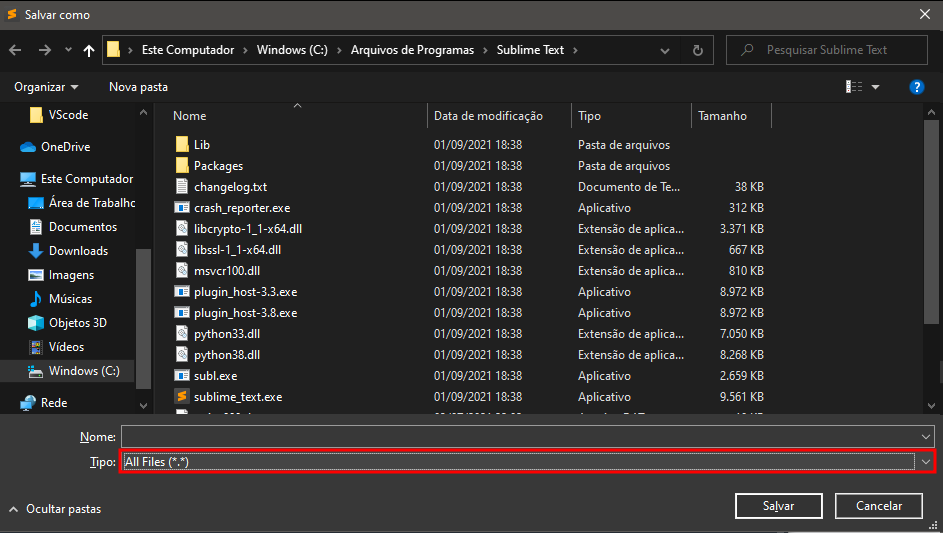Select the python33.dll file icon
The height and width of the screenshot is (533, 943).
[x=182, y=334]
